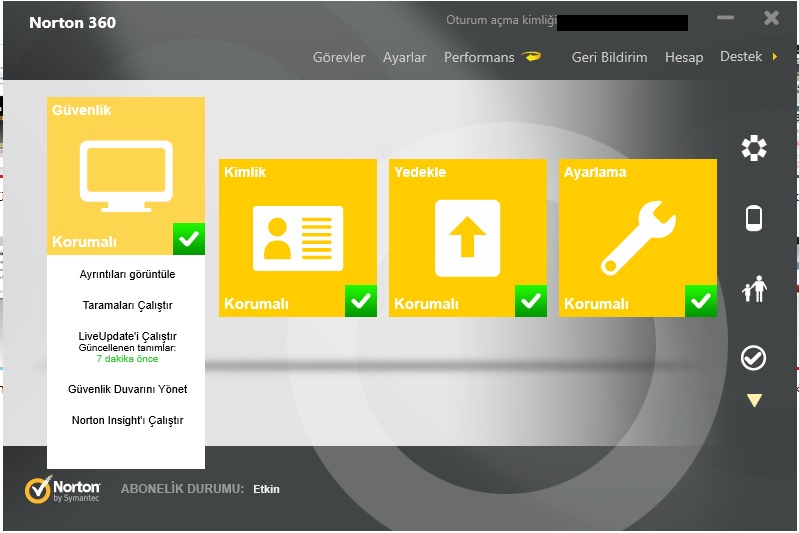Open the Destek menu
Viewport: 799px width, 533px height.
(x=741, y=56)
